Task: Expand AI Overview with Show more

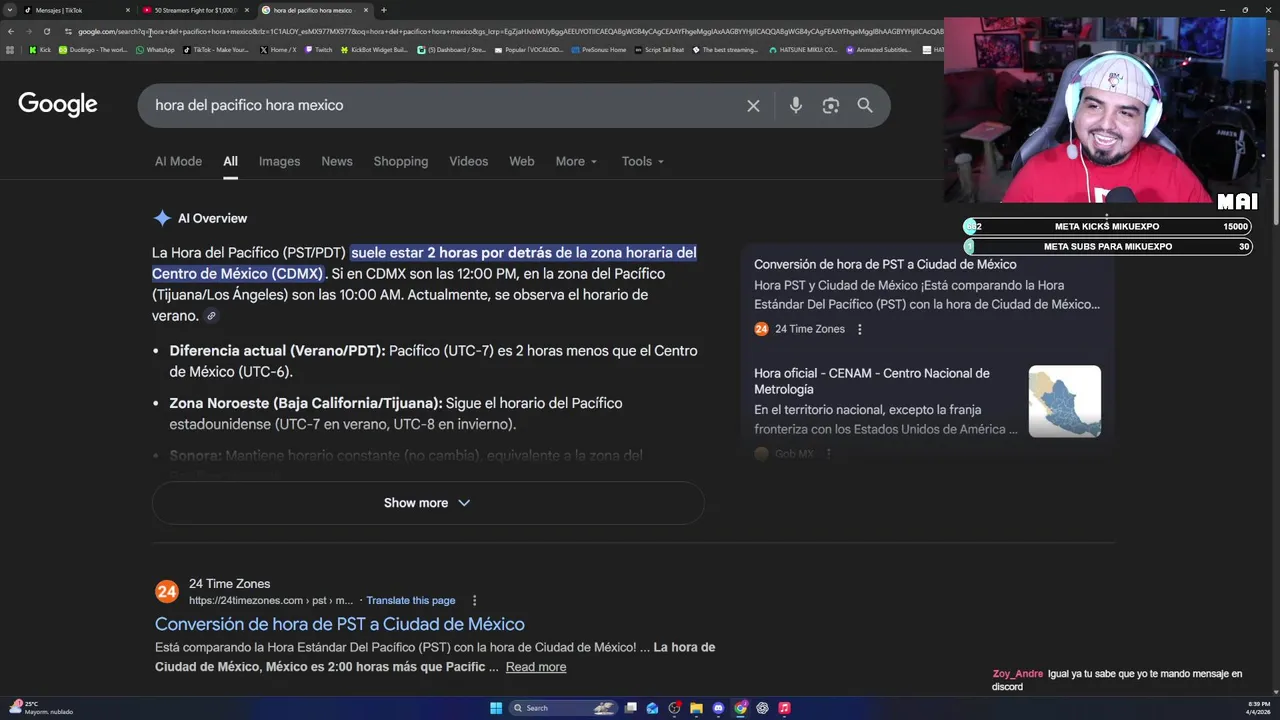Action: pos(428,503)
